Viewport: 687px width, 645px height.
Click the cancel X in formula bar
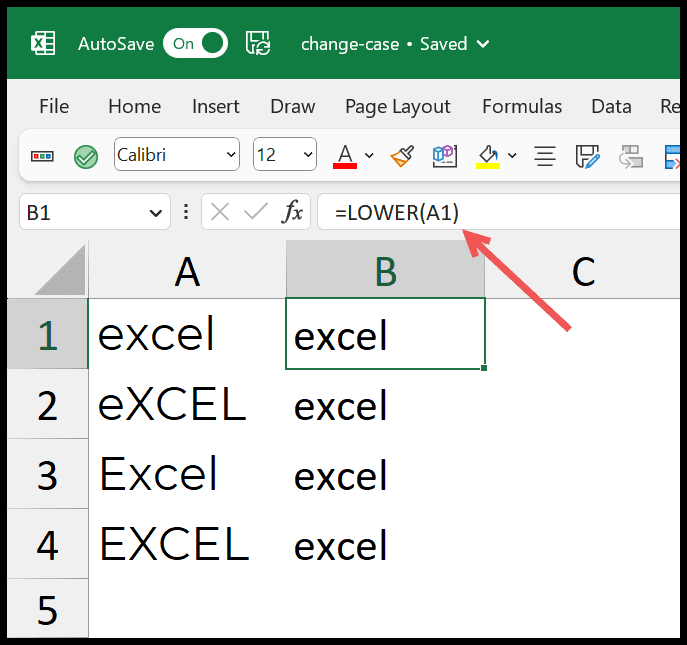pos(220,213)
